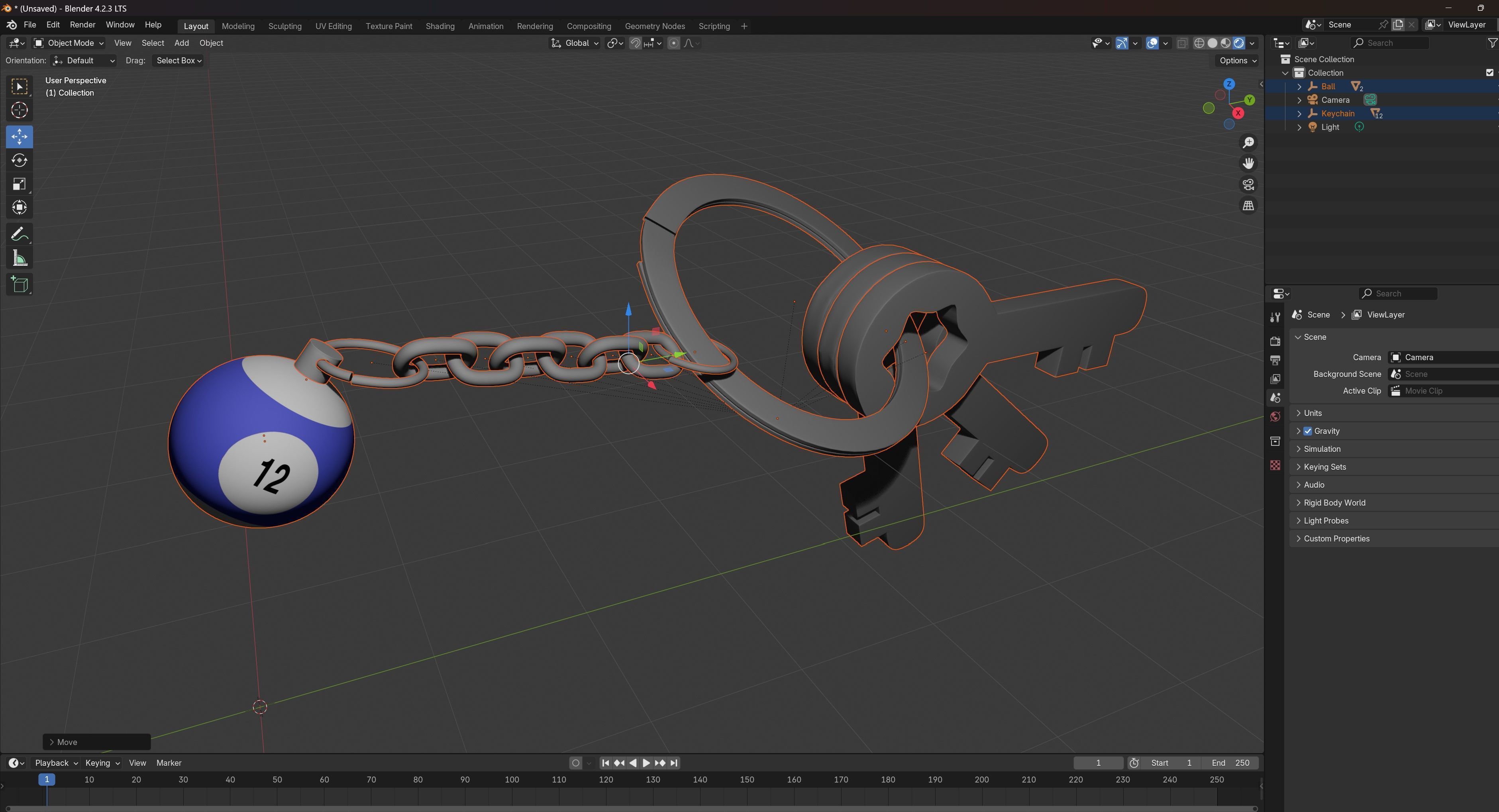Open the Object Mode dropdown
Screen dimensions: 1499x812
(69, 43)
